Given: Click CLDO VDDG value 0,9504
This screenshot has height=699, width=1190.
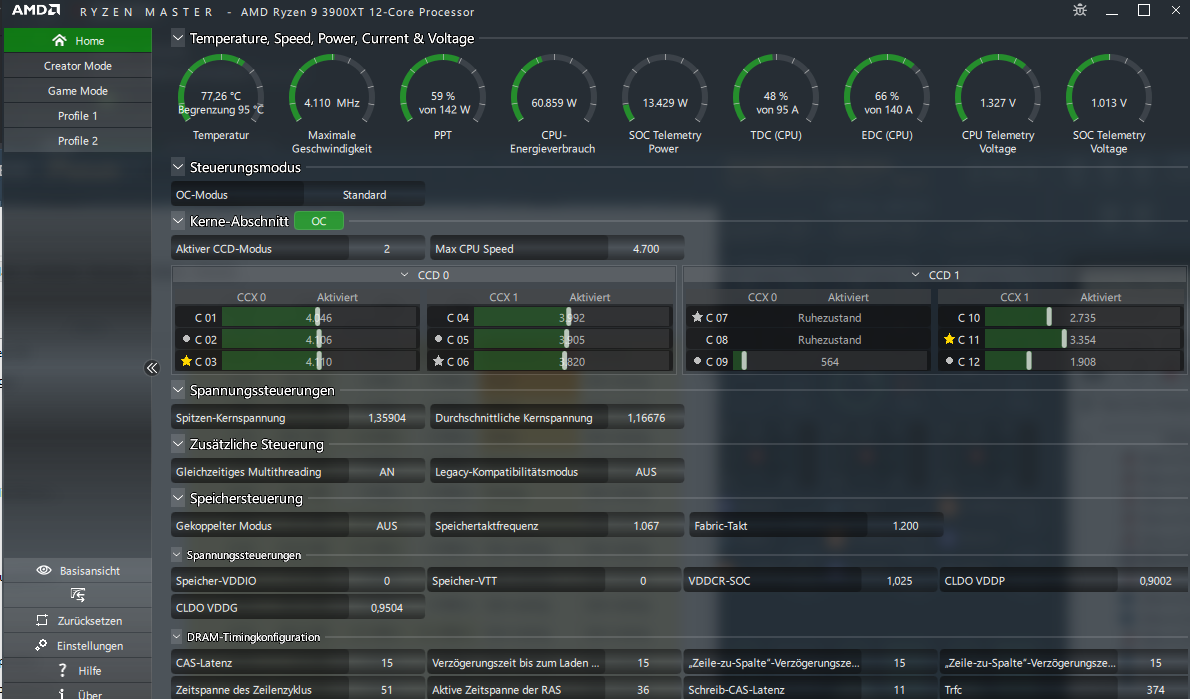Looking at the screenshot, I should tap(386, 608).
